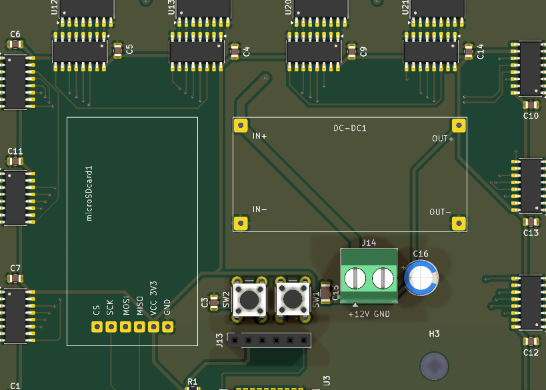546x390 pixels.
Task: Click the SW2 tactile push button
Action: (x=249, y=299)
